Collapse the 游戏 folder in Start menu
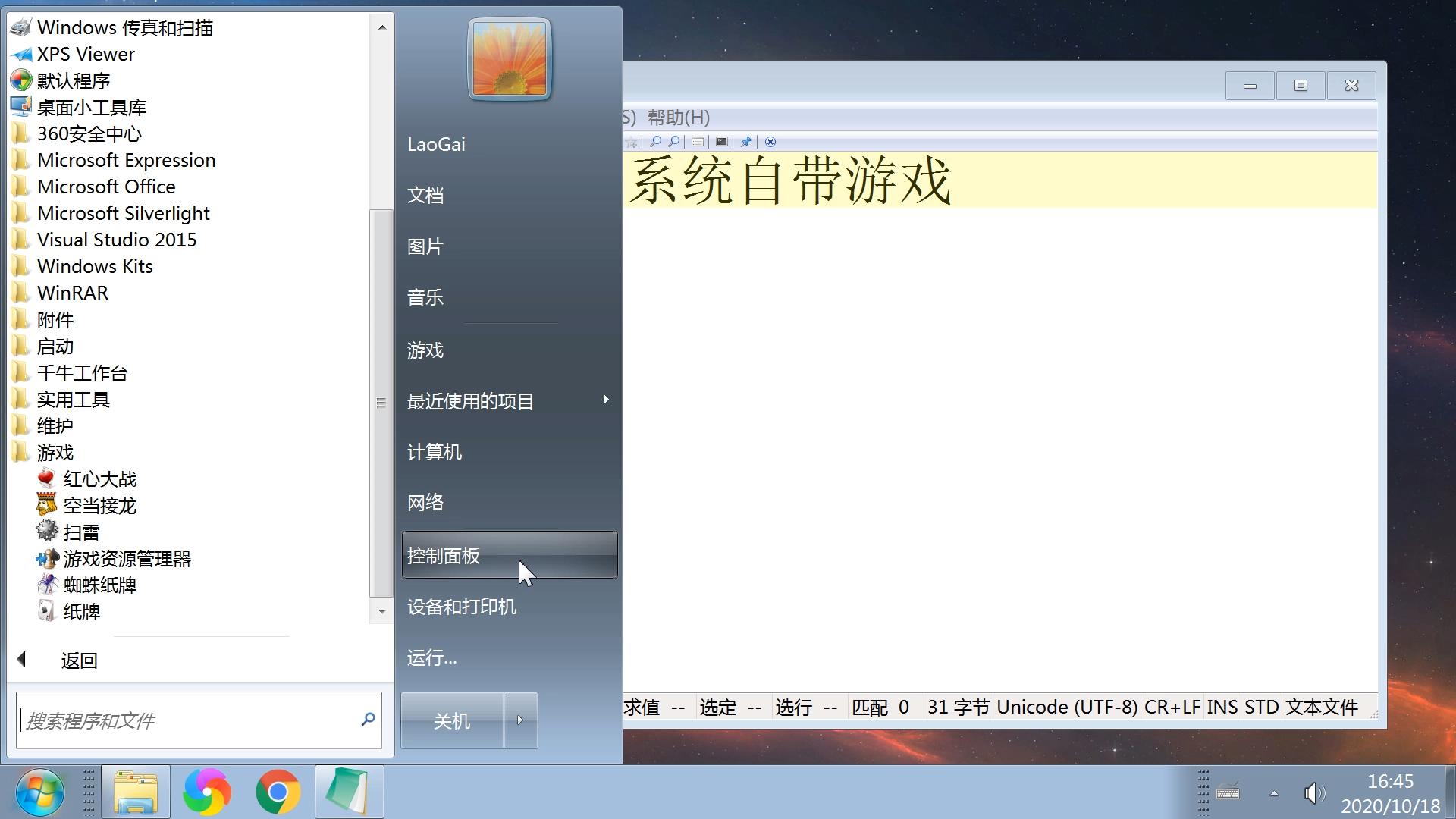Image resolution: width=1456 pixels, height=819 pixels. coord(55,452)
